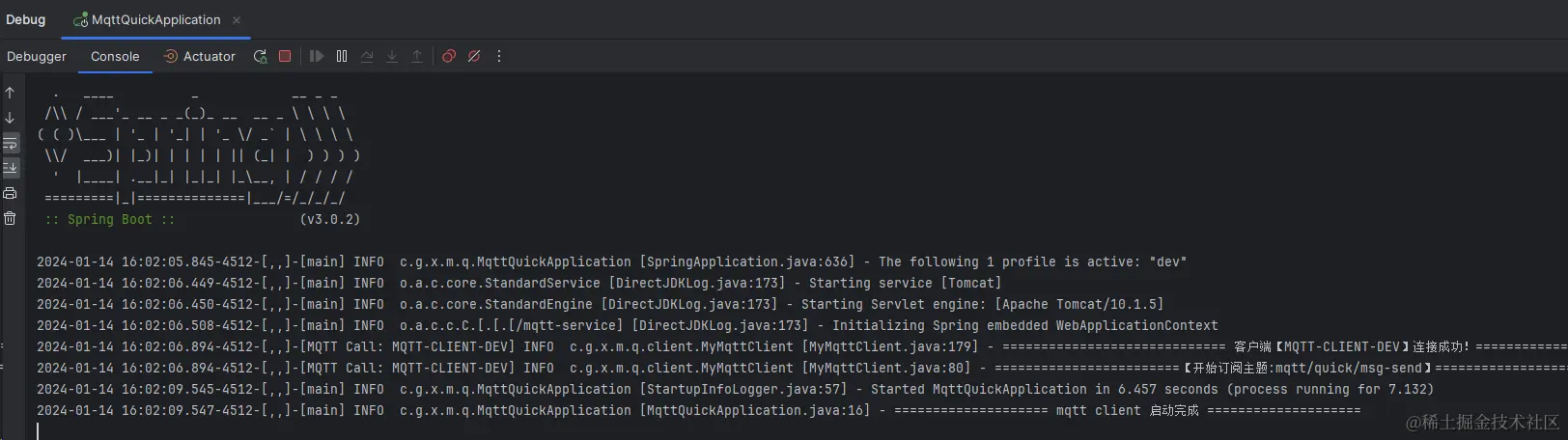Toggle soft-wrap in the console
Viewport: 1568px width, 440px height.
coord(10,143)
